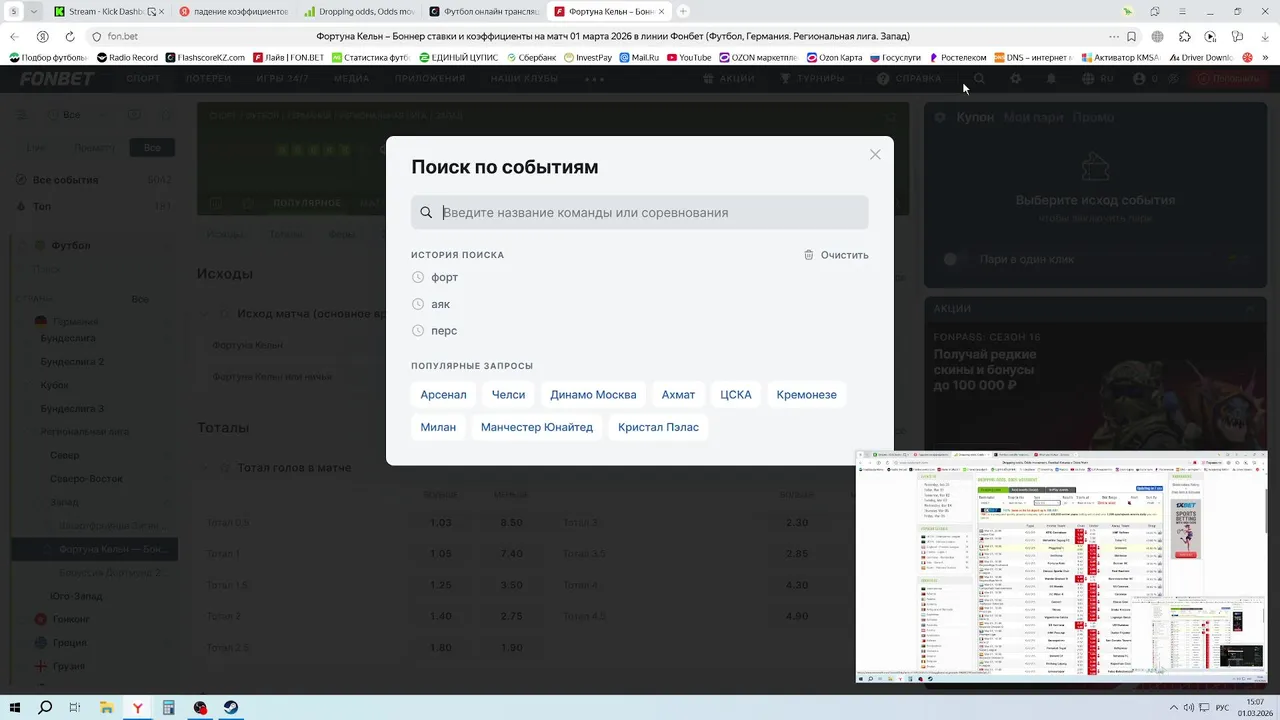
Task: Click the magnifier icon in search field
Action: [426, 212]
